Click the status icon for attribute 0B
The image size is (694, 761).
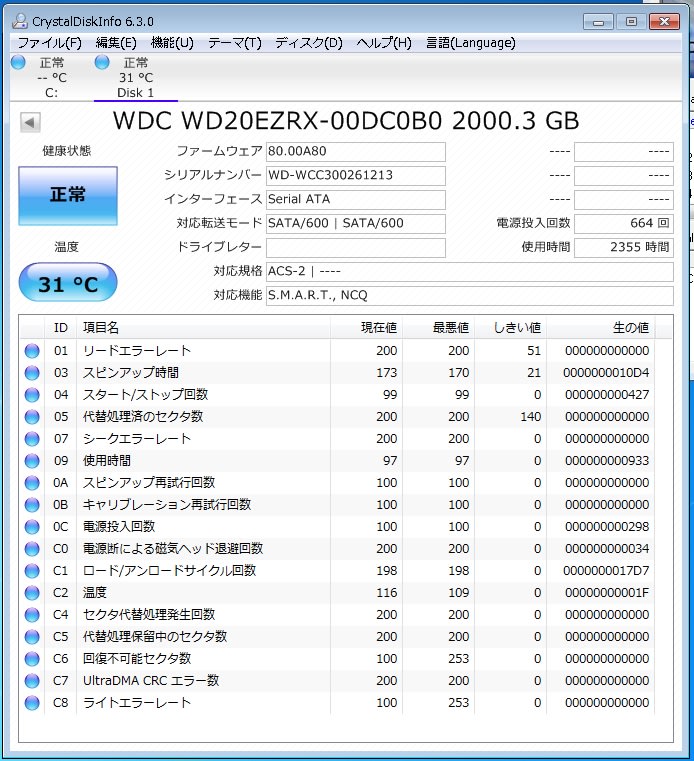32,505
